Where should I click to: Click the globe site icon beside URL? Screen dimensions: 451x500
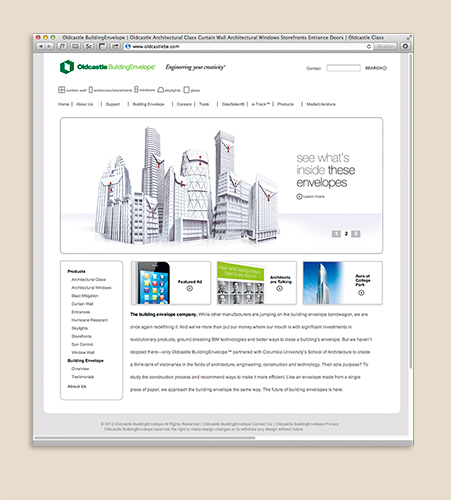[x=127, y=46]
